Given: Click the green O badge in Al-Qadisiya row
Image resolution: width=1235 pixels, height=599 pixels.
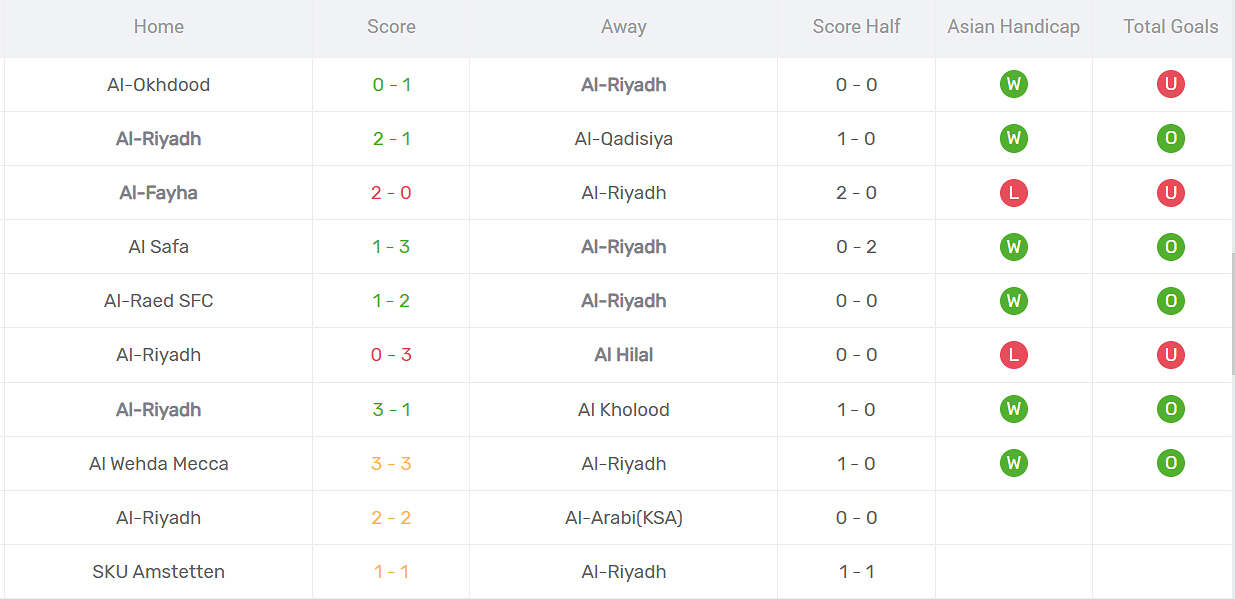Looking at the screenshot, I should (x=1170, y=139).
